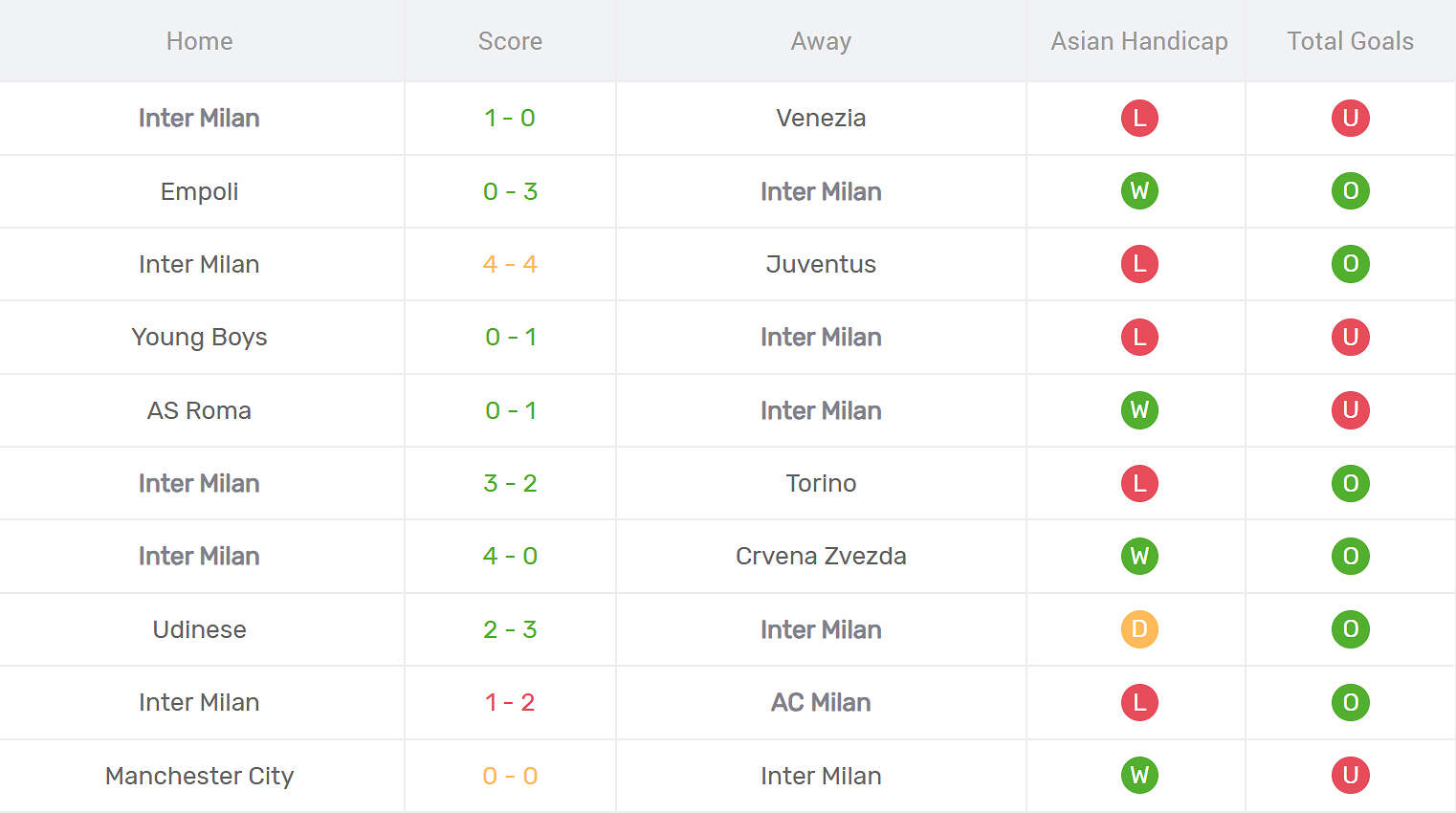This screenshot has height=813, width=1456.
Task: Click the green W badge in Crvena Zvezda row
Action: coord(1139,556)
